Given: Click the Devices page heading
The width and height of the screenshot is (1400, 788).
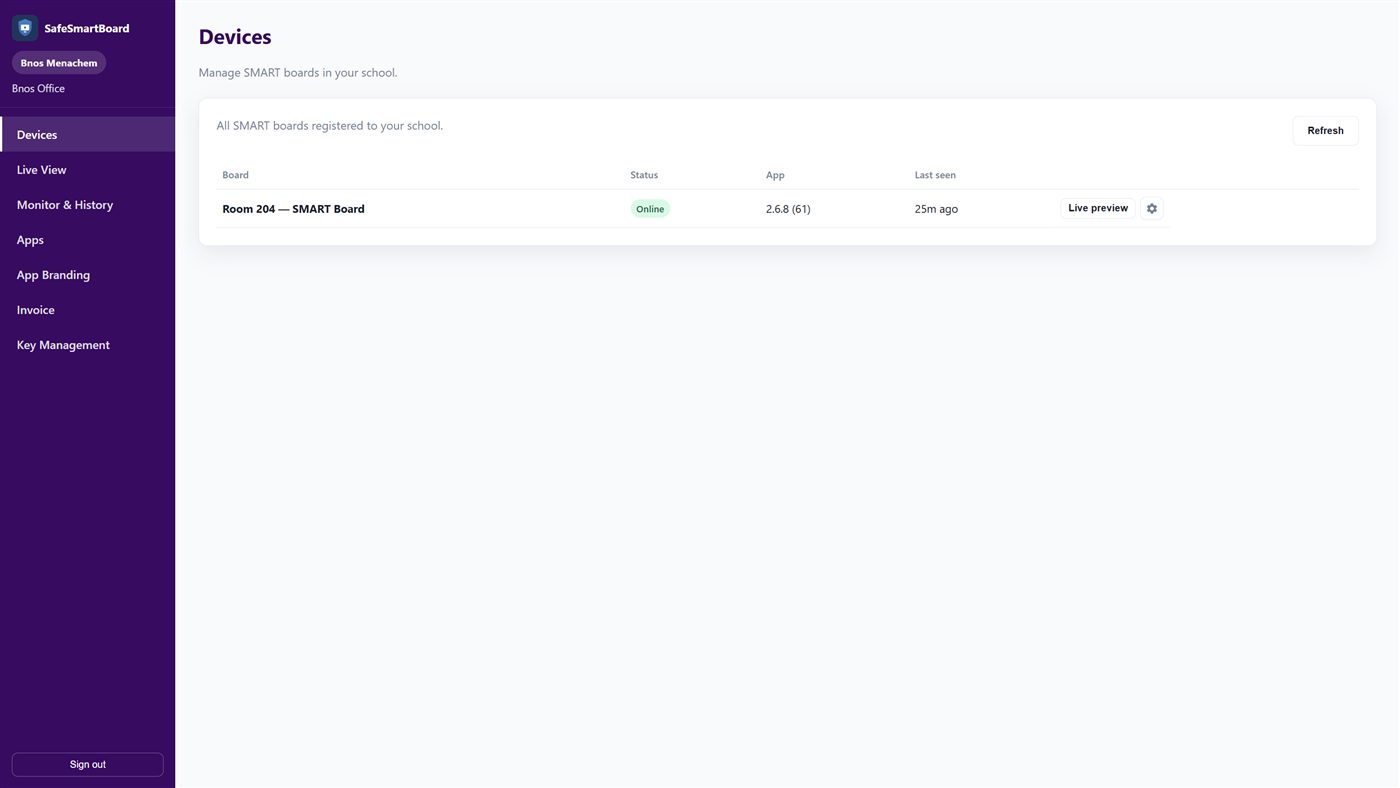Looking at the screenshot, I should 235,37.
